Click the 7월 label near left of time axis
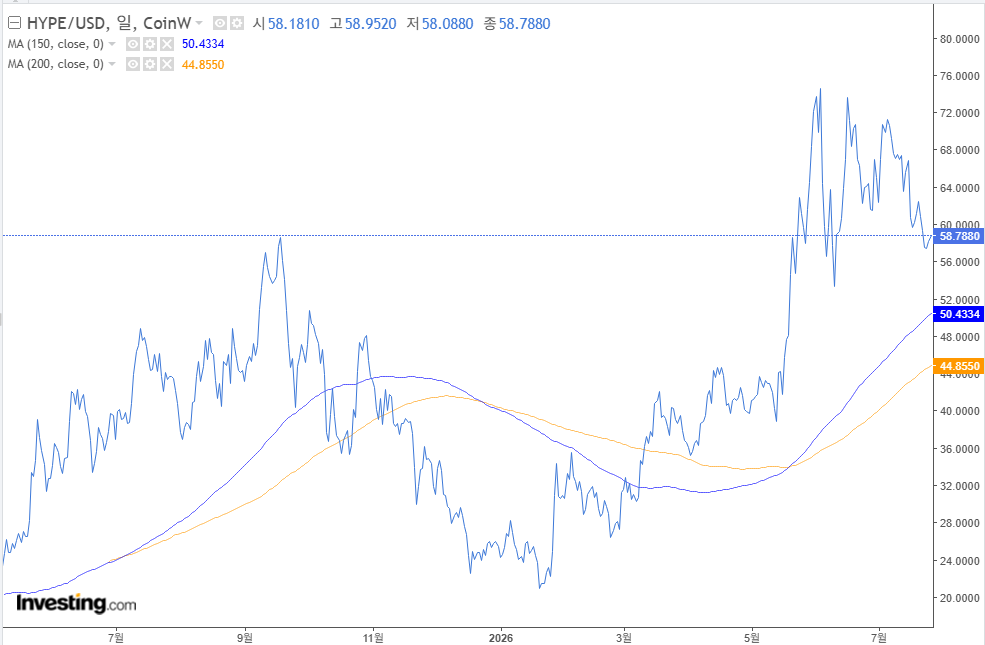This screenshot has width=985, height=645. (116, 637)
